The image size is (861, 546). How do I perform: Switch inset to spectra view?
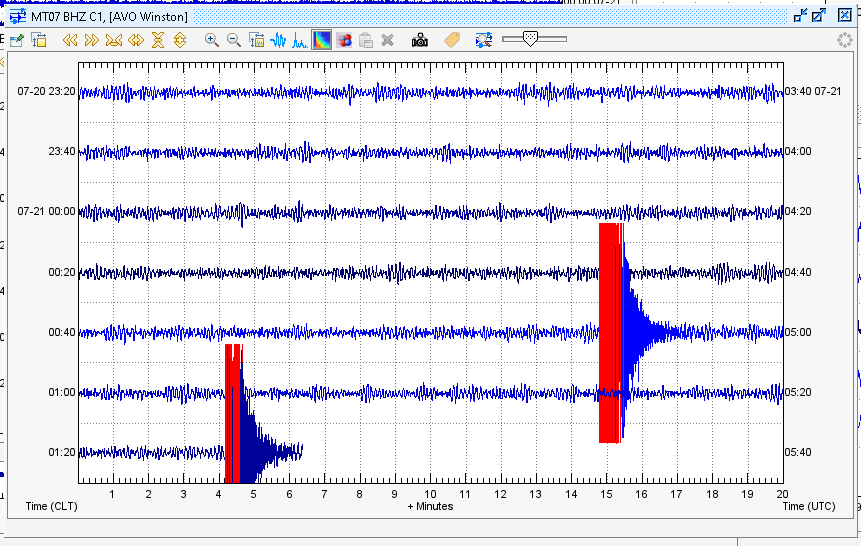pyautogui.click(x=300, y=40)
